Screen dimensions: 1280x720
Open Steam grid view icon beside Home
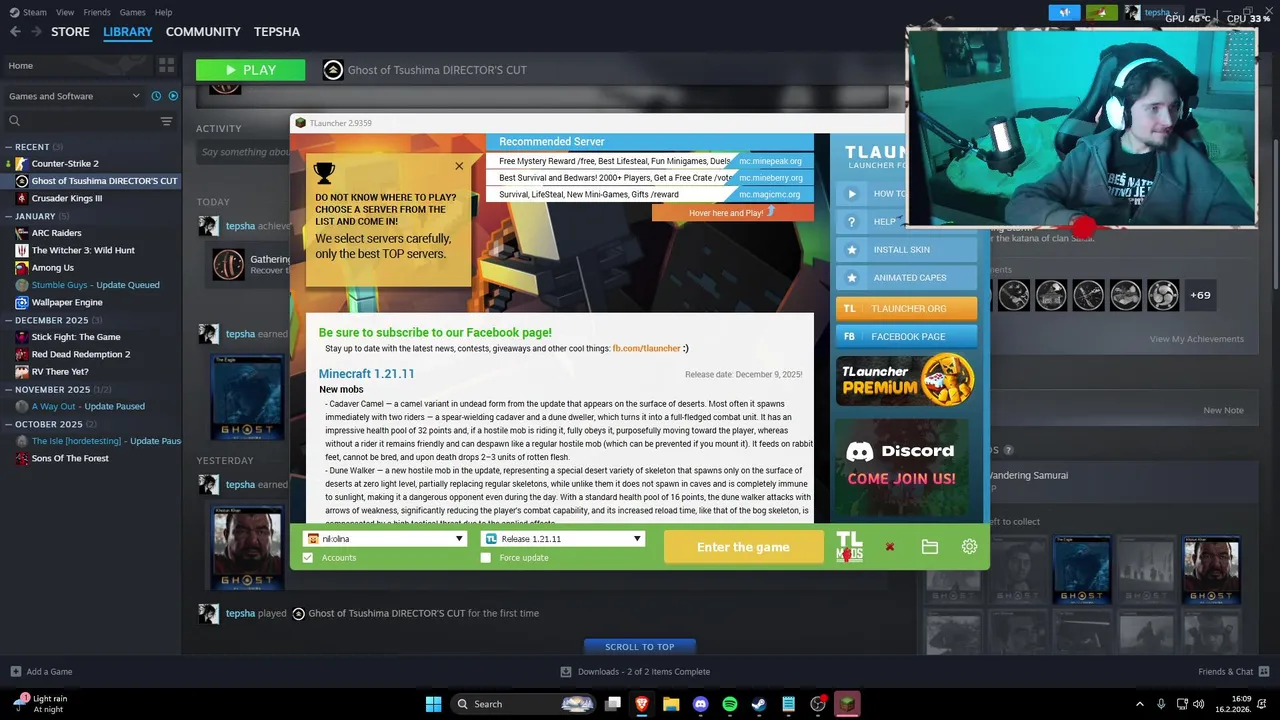tap(166, 65)
